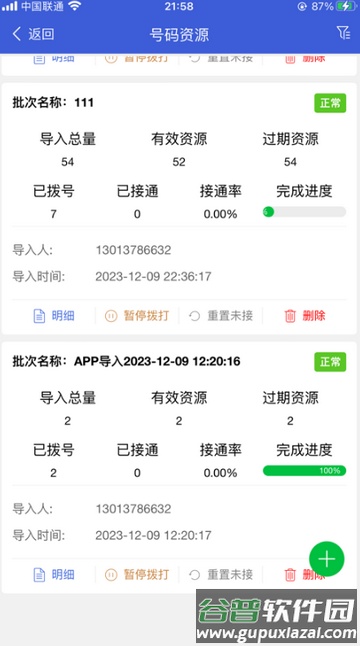Screen dimensions: 360x646
Task: Open 明细 for APP导入 batch
Action: click(x=54, y=574)
